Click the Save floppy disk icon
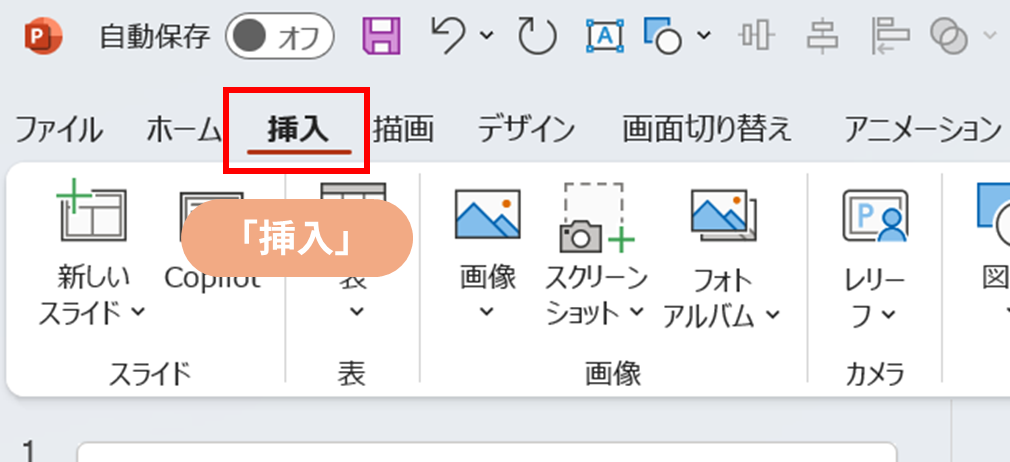The width and height of the screenshot is (1010, 462). click(x=381, y=37)
